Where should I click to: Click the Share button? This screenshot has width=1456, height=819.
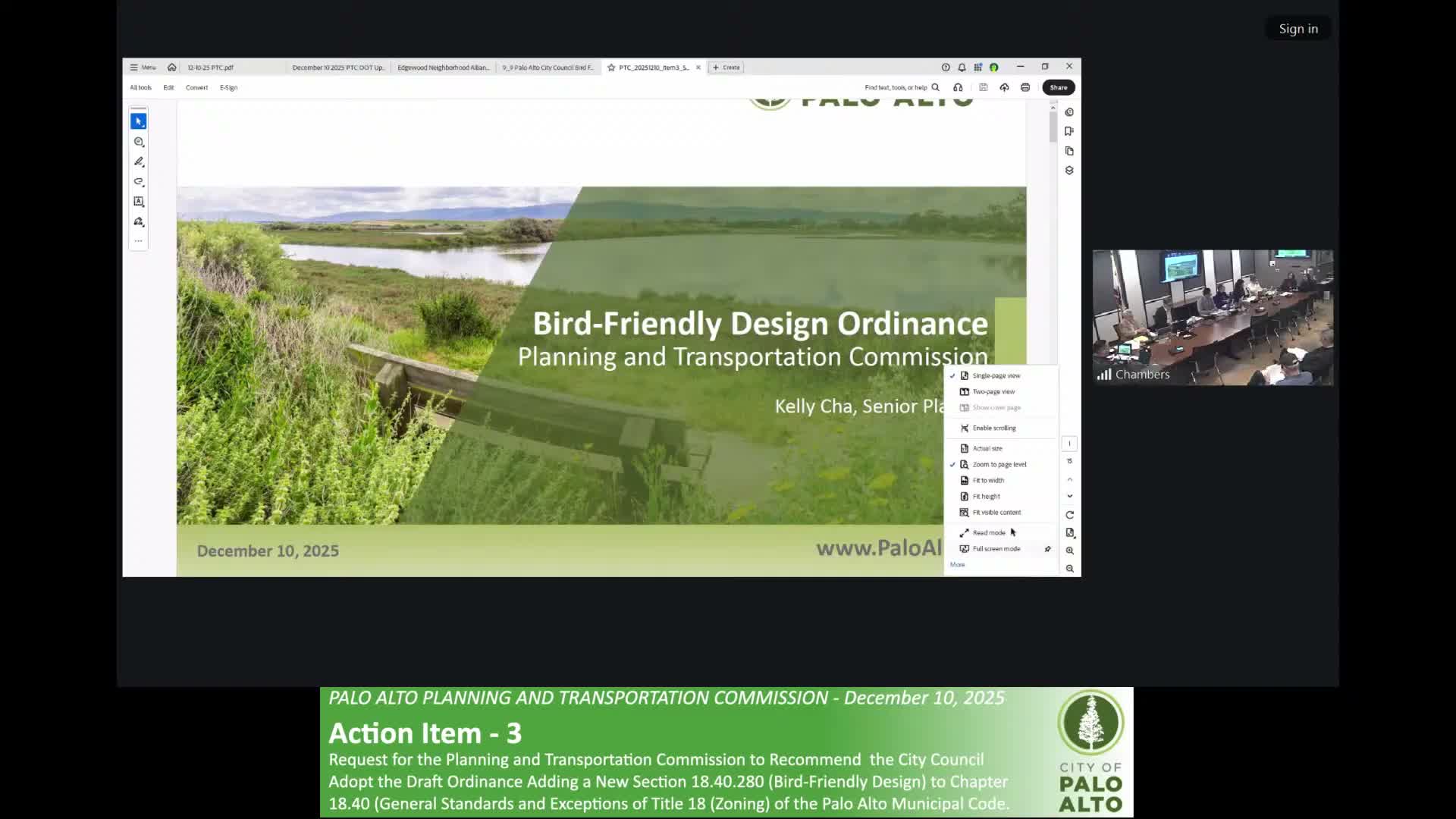[x=1059, y=87]
